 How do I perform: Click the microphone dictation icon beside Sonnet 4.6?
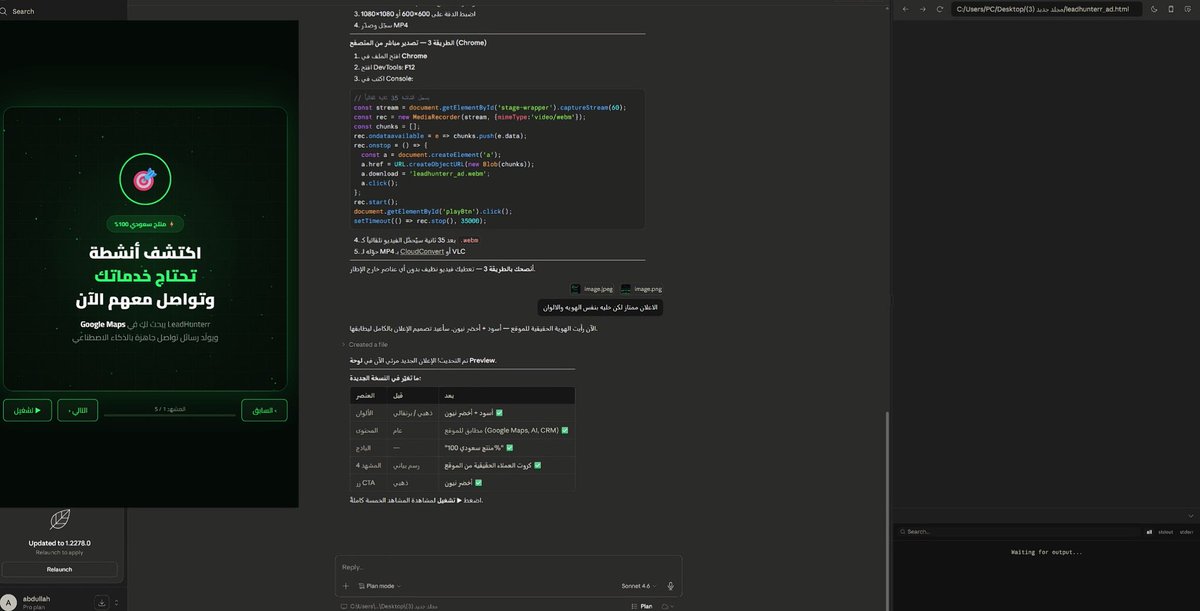point(670,586)
